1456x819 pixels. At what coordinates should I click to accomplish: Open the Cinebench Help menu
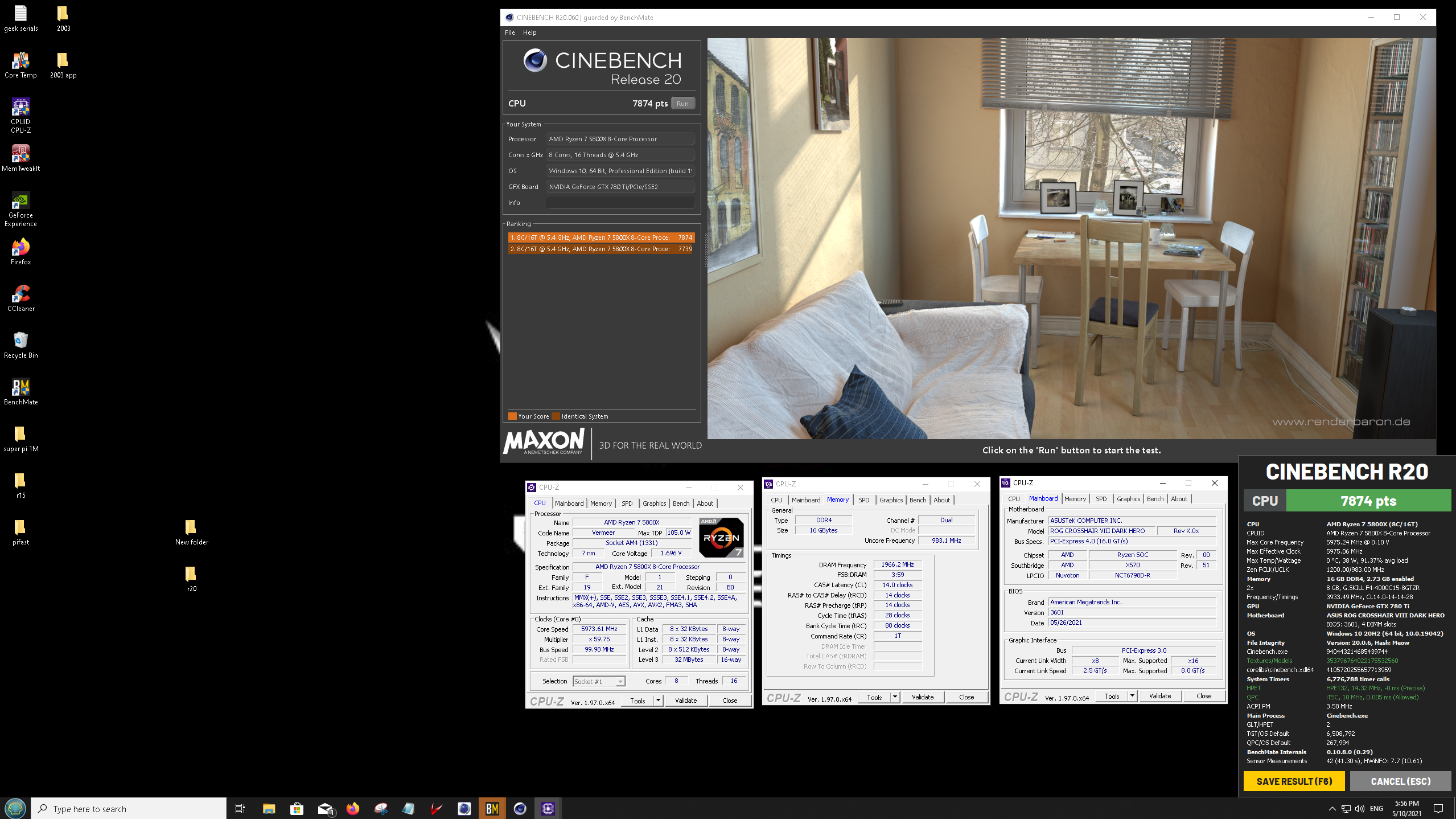coord(529,32)
